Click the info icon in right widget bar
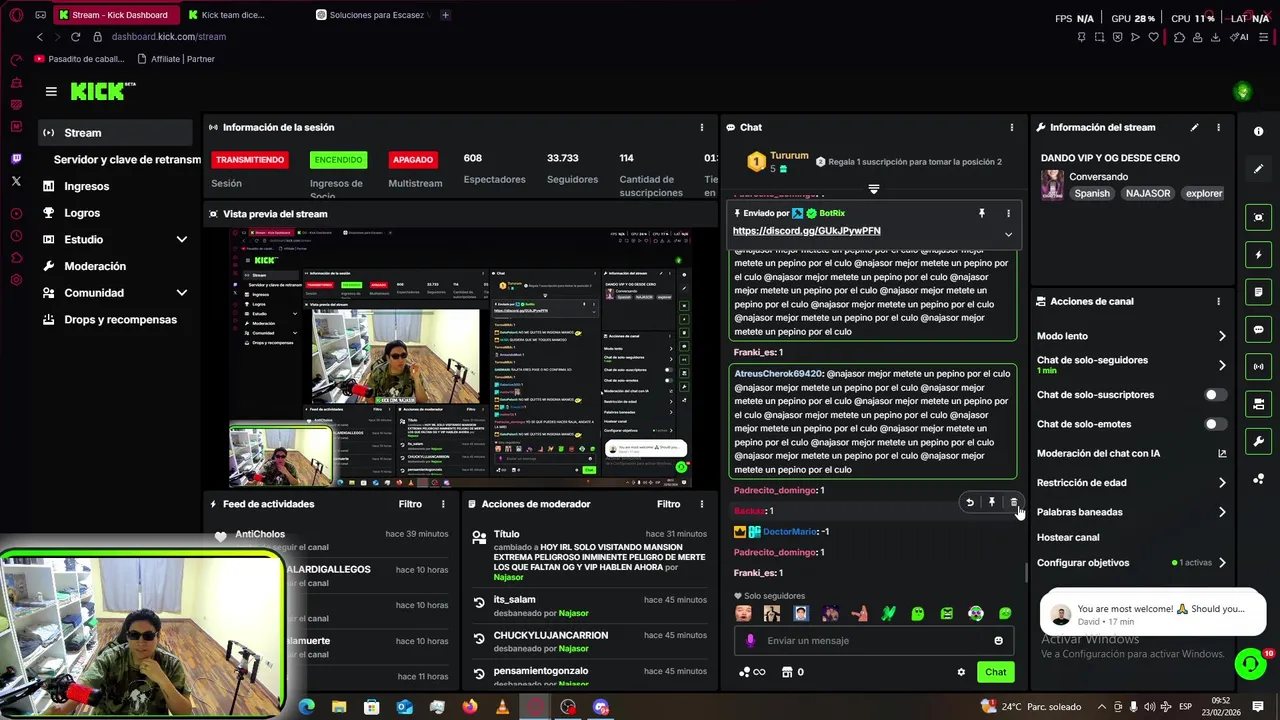The image size is (1280, 720). point(1258,131)
